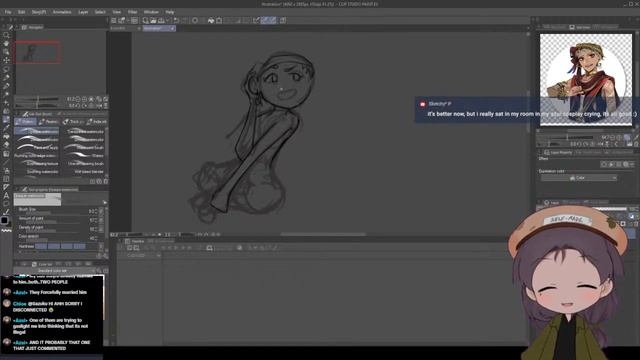Click the Clear icon in command bar

point(195,20)
